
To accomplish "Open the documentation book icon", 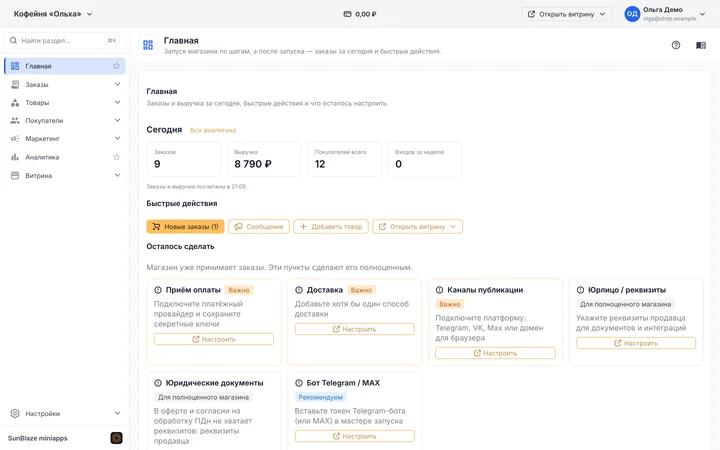I will coord(701,45).
